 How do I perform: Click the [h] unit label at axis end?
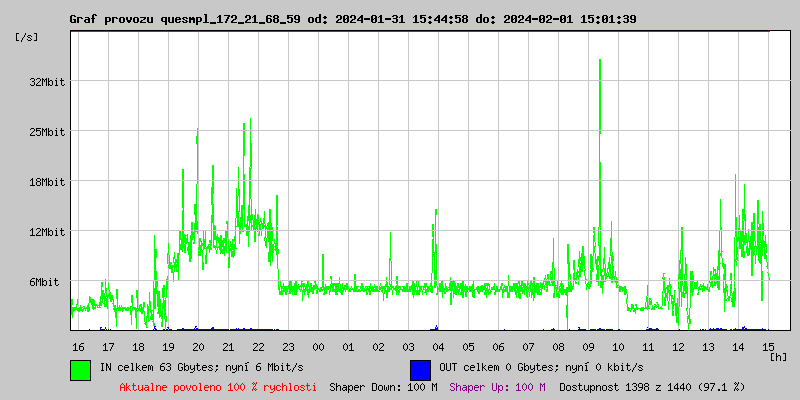click(779, 356)
